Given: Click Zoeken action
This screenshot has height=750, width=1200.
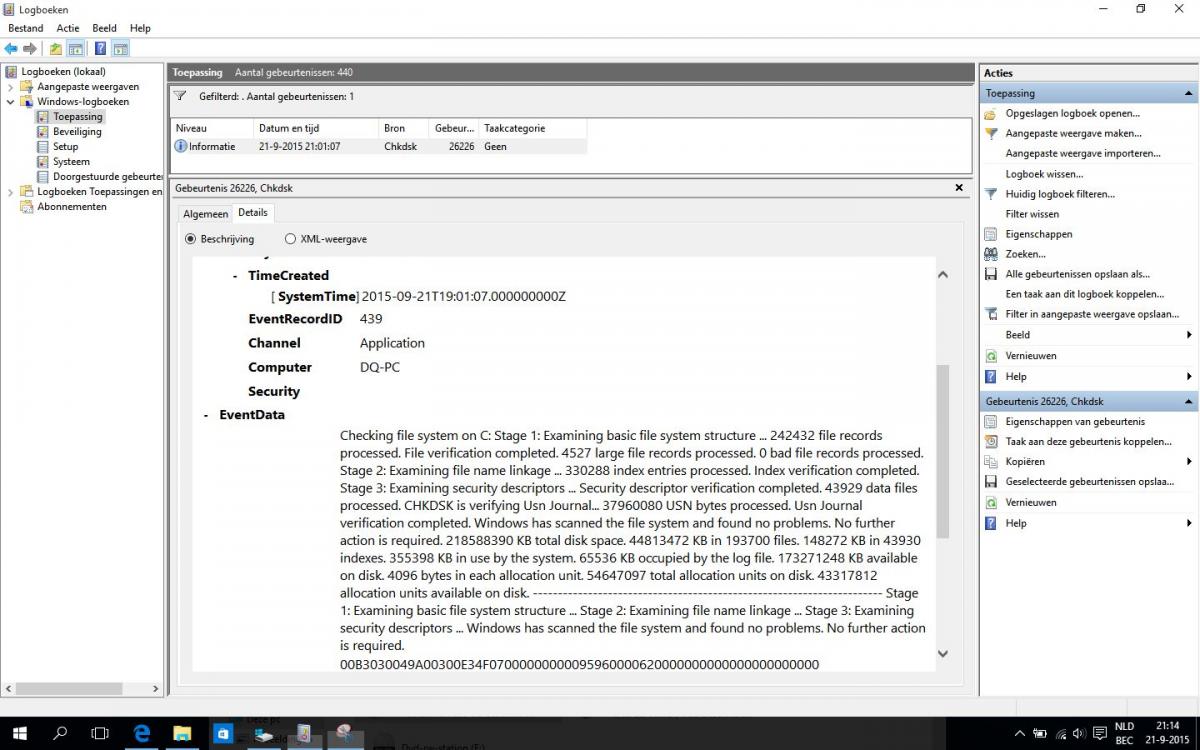Looking at the screenshot, I should [x=1025, y=254].
